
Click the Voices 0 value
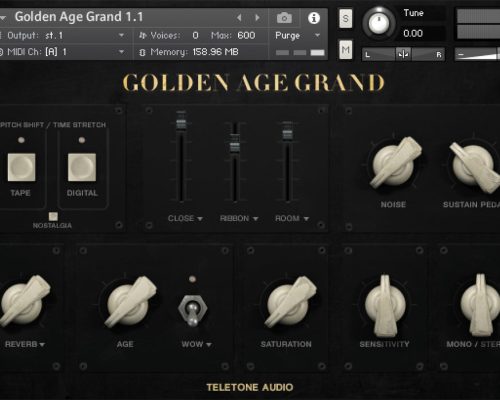click(195, 35)
